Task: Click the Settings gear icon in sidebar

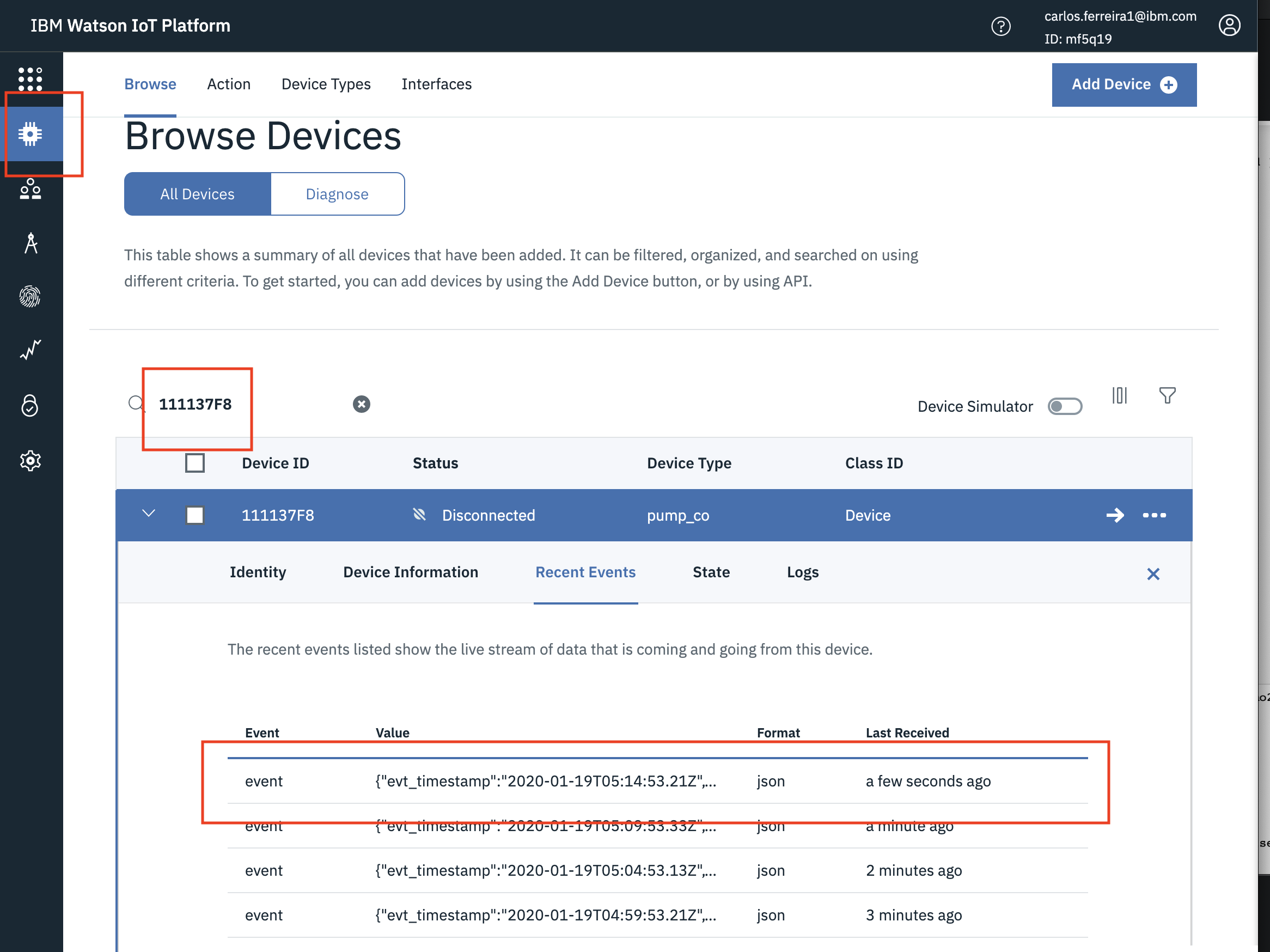Action: coord(30,460)
